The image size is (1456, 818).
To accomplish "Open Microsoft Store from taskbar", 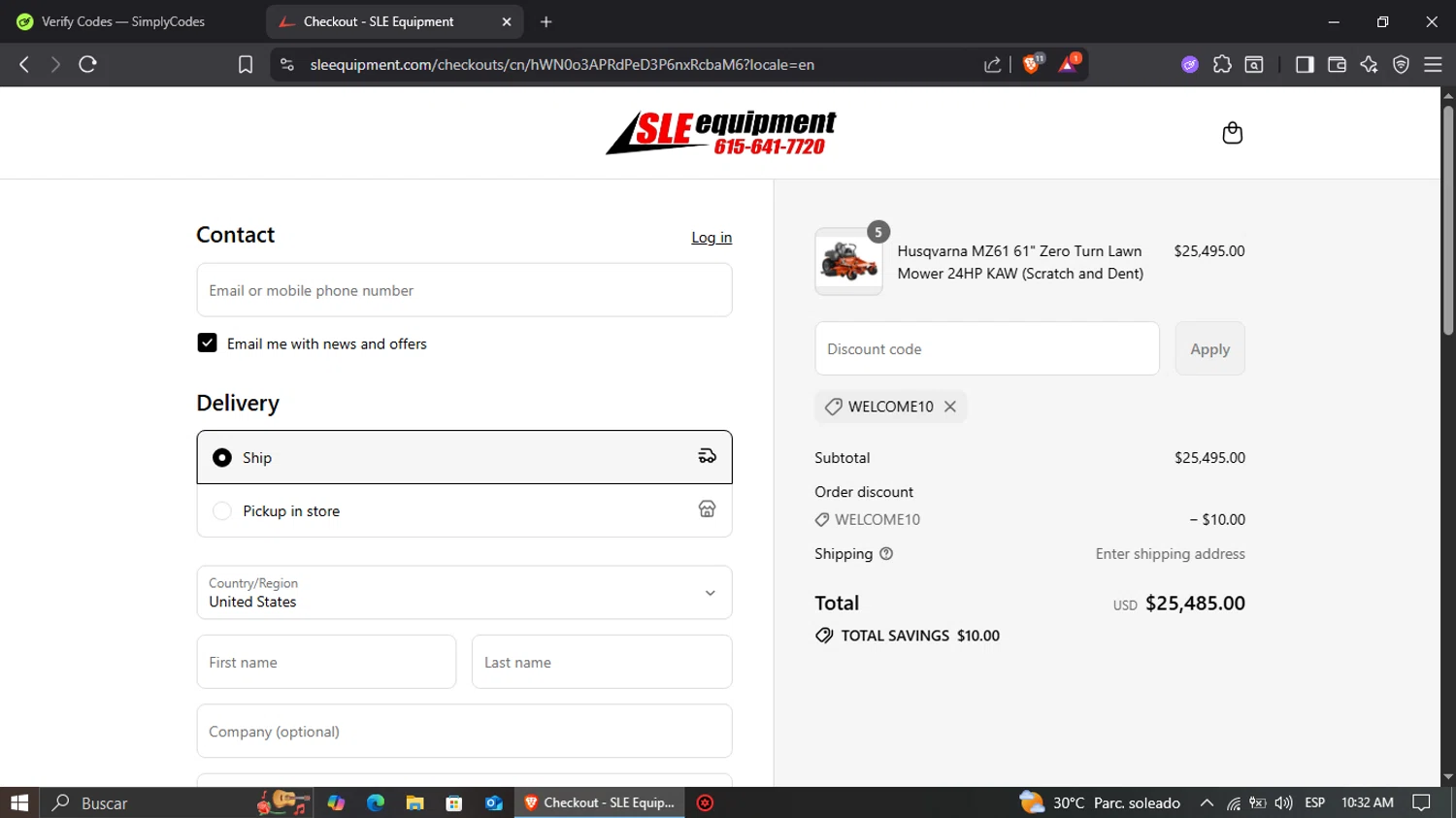I will (453, 802).
